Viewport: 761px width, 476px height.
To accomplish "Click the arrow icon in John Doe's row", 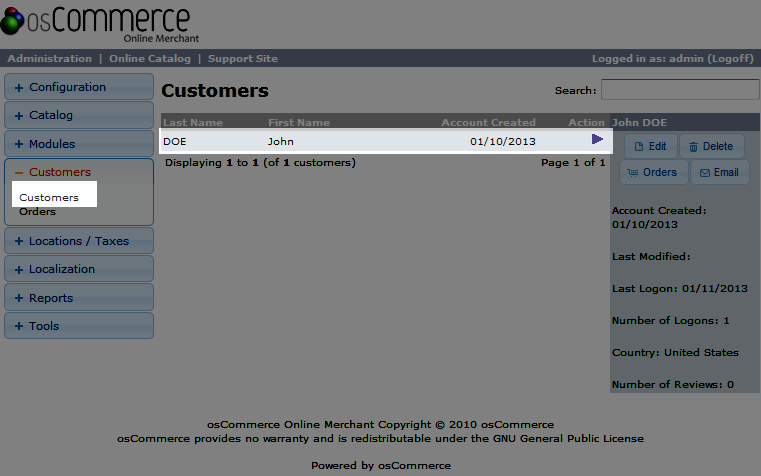I will pos(598,140).
